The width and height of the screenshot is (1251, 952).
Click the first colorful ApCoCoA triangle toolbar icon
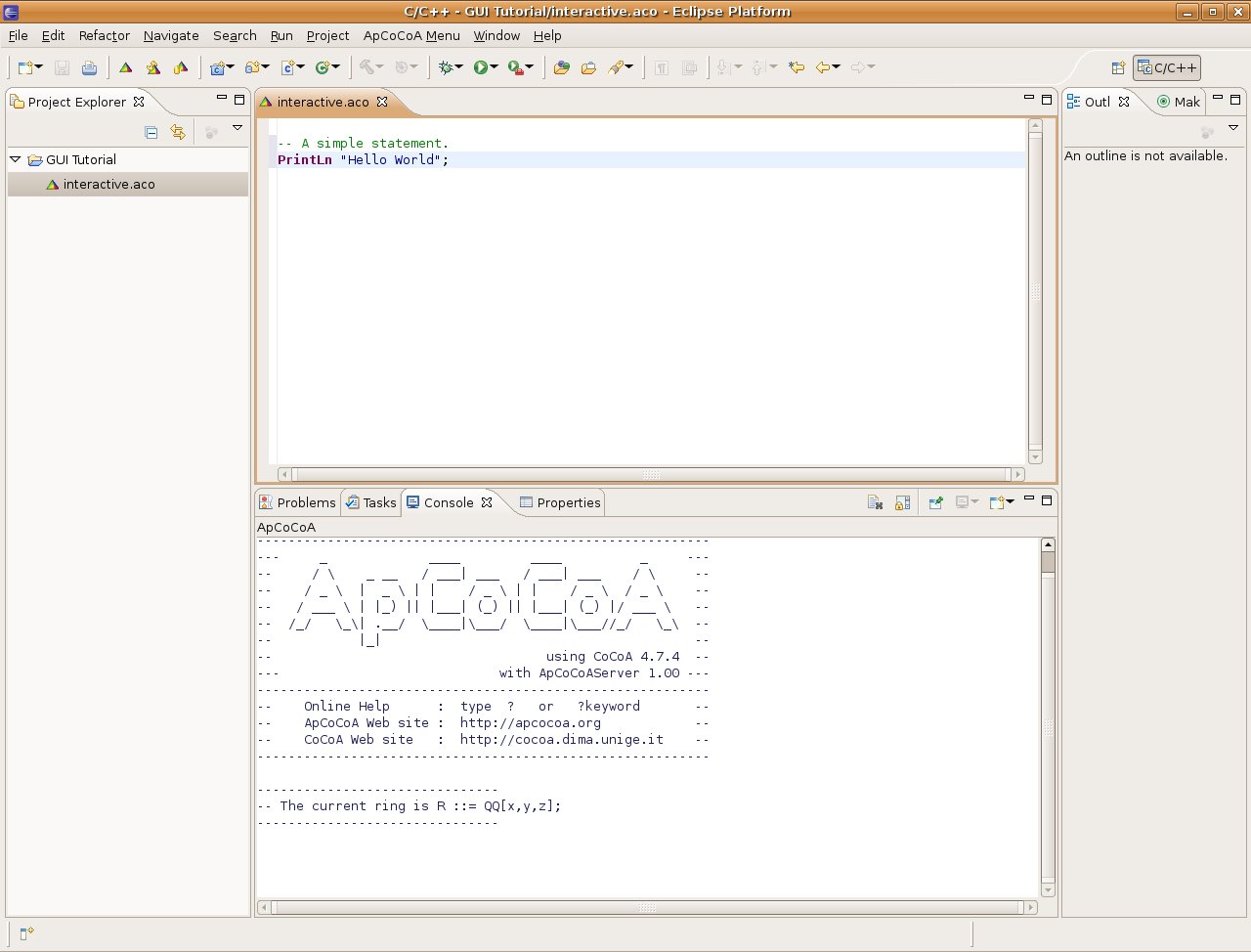[126, 67]
